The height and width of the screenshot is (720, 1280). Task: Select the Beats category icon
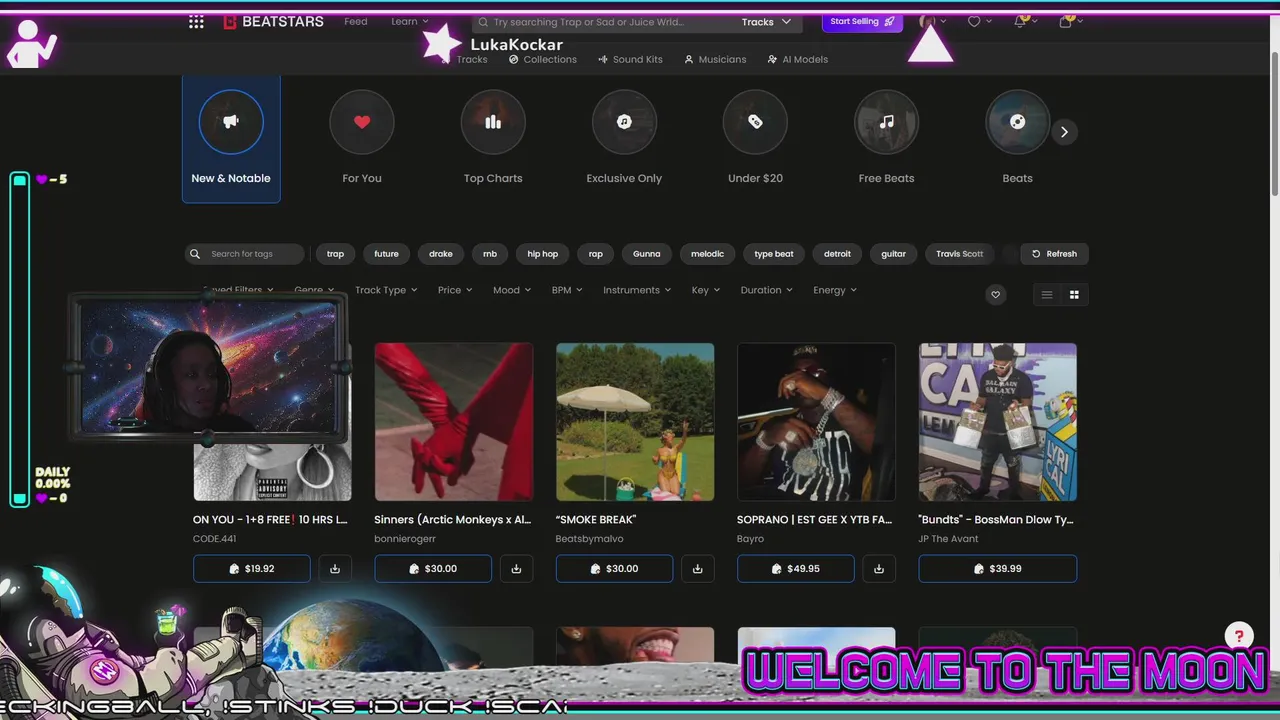click(1018, 122)
